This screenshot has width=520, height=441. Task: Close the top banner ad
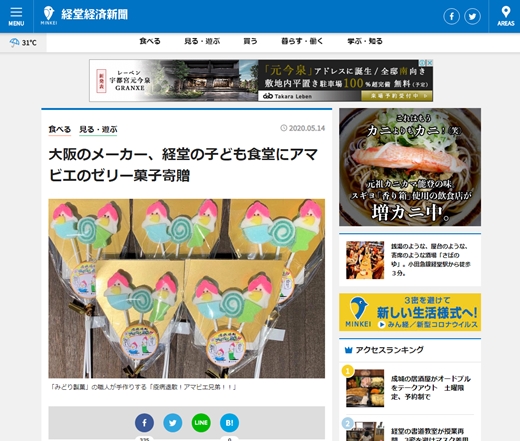[430, 63]
